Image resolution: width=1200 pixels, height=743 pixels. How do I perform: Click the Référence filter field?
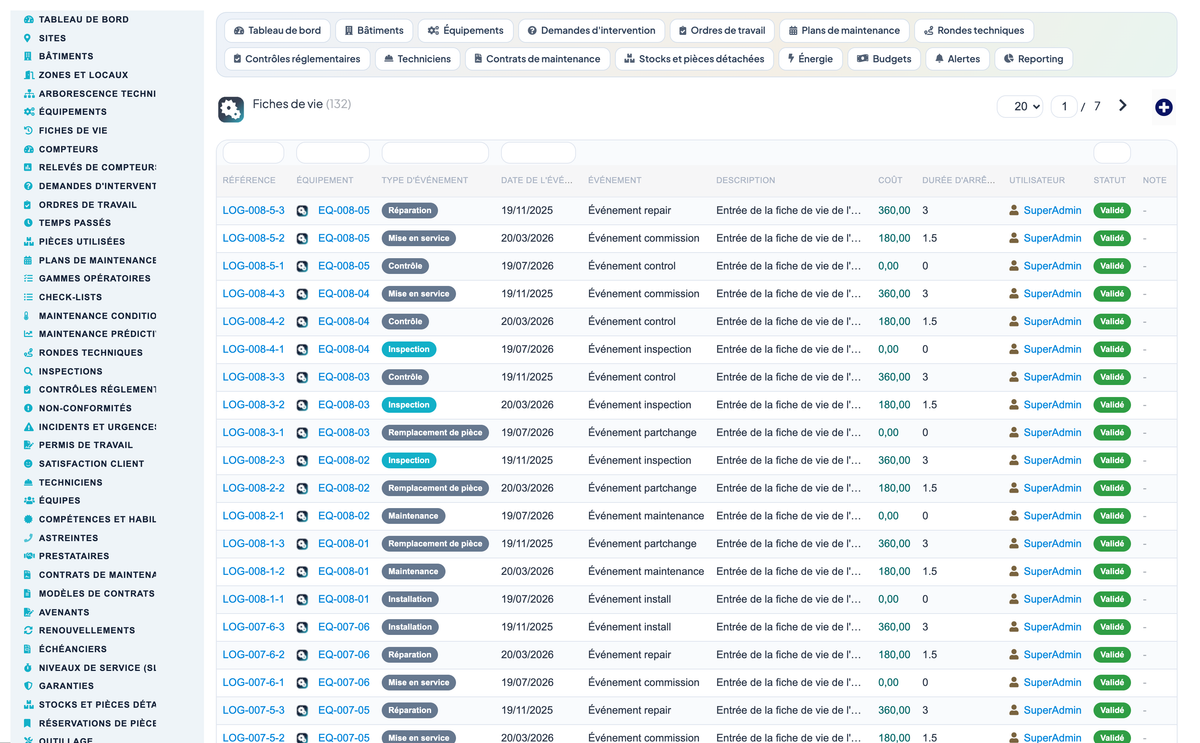(x=253, y=153)
